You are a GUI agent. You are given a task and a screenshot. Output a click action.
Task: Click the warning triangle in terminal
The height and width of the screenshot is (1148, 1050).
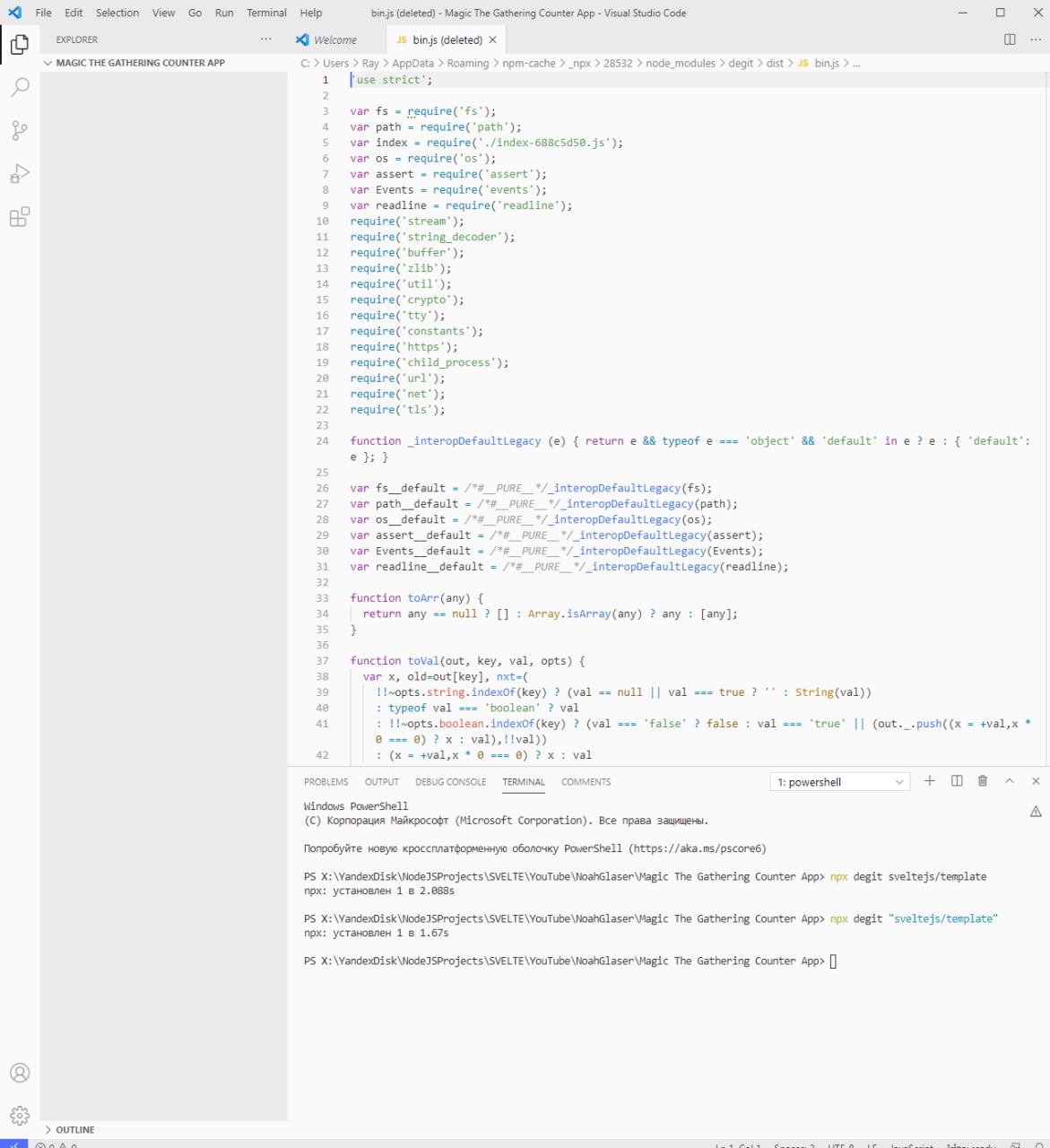coord(1036,812)
